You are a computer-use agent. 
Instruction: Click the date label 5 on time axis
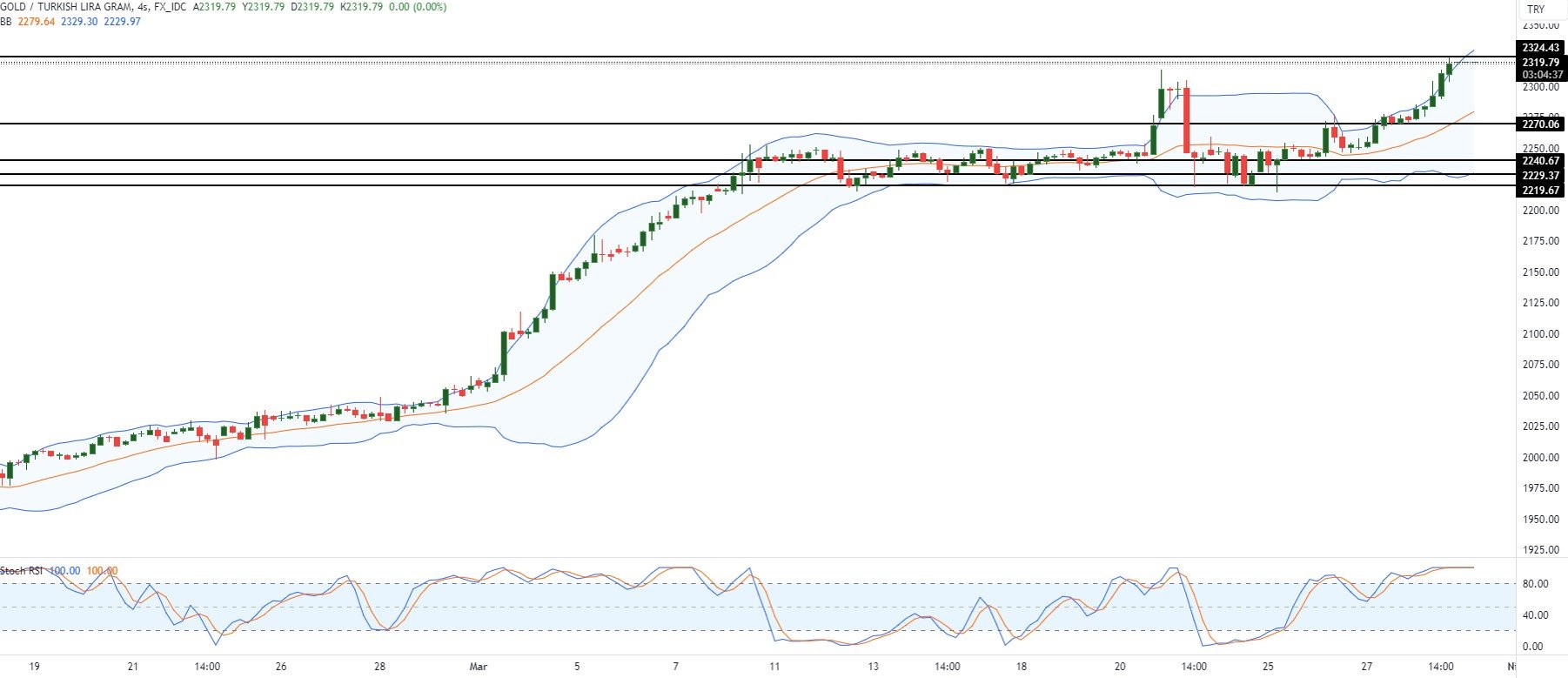(577, 668)
